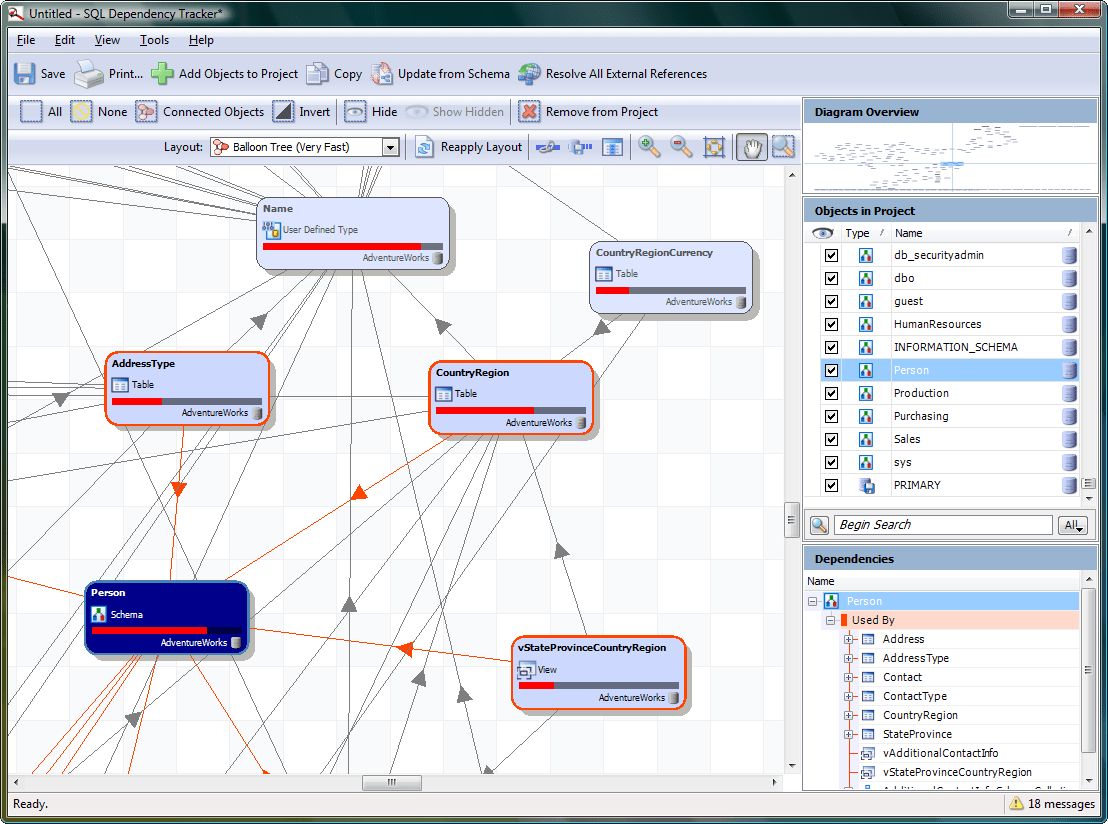
Task: Switch to the Pan hand tool
Action: pos(751,147)
